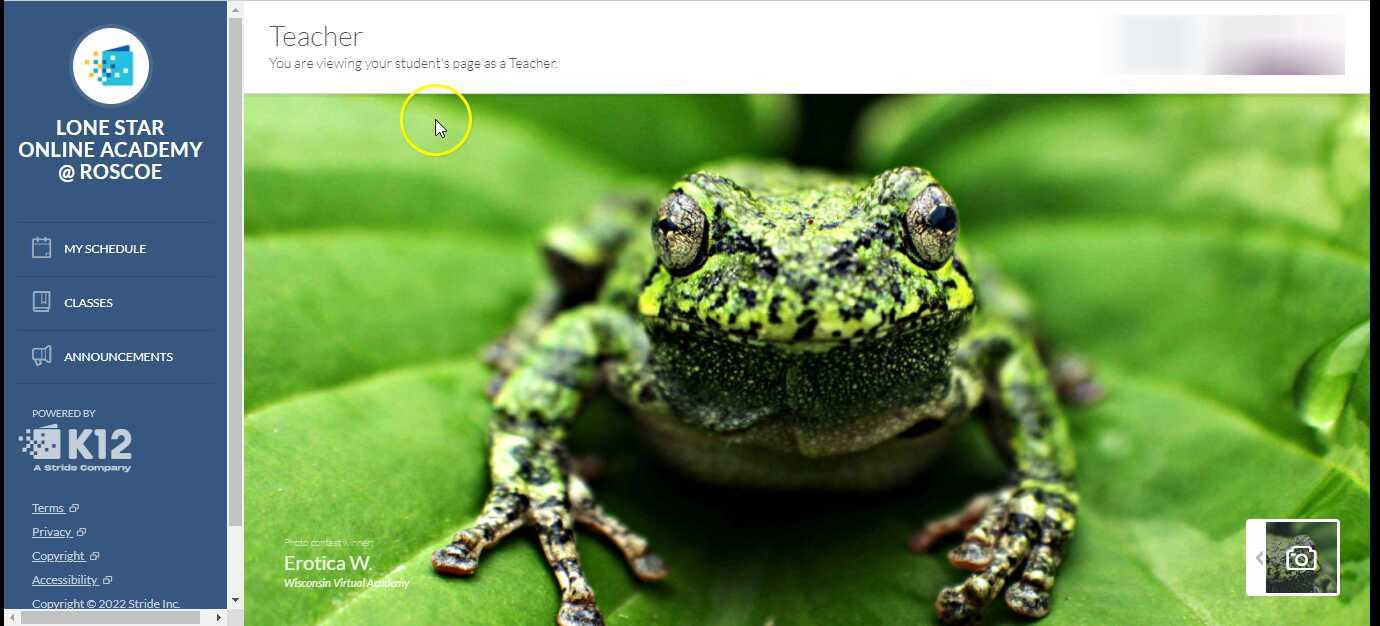Click the sidebar scrollbar up arrow
The image size is (1380, 626).
(235, 10)
